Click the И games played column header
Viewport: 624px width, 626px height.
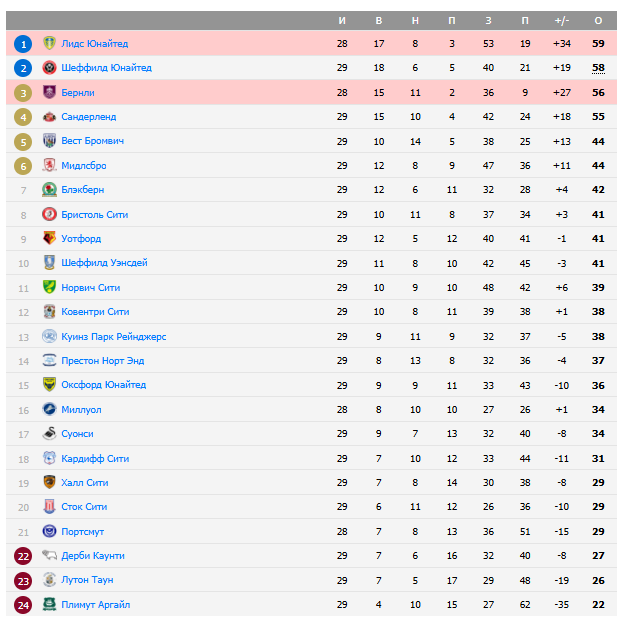point(342,20)
